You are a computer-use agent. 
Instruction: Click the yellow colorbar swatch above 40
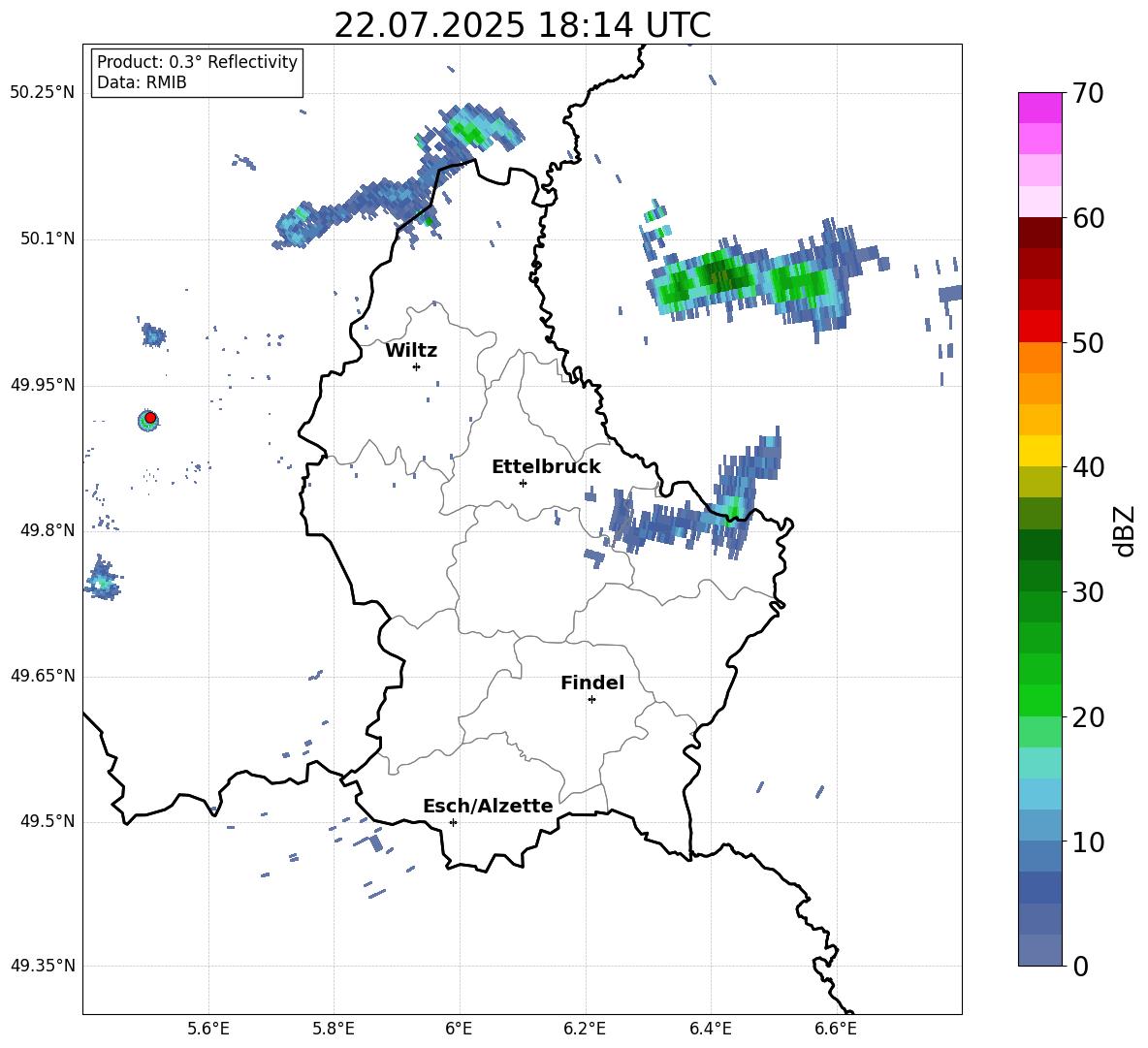pyautogui.click(x=1040, y=451)
